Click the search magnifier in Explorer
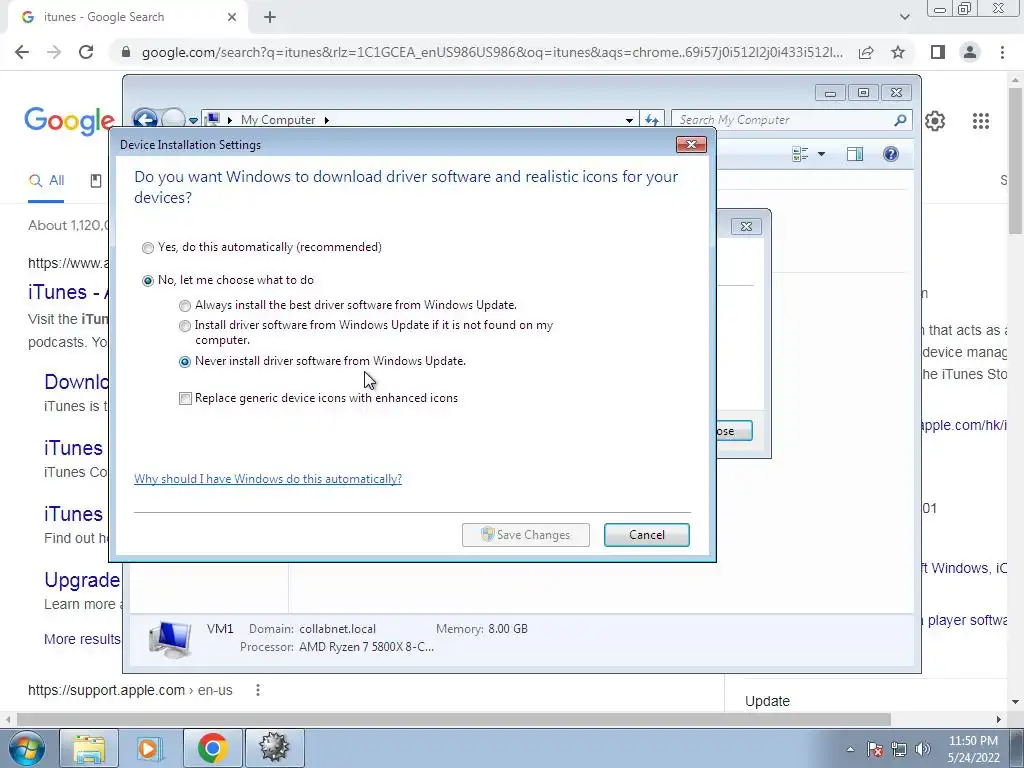Screen dimensions: 1024x768 [901, 120]
